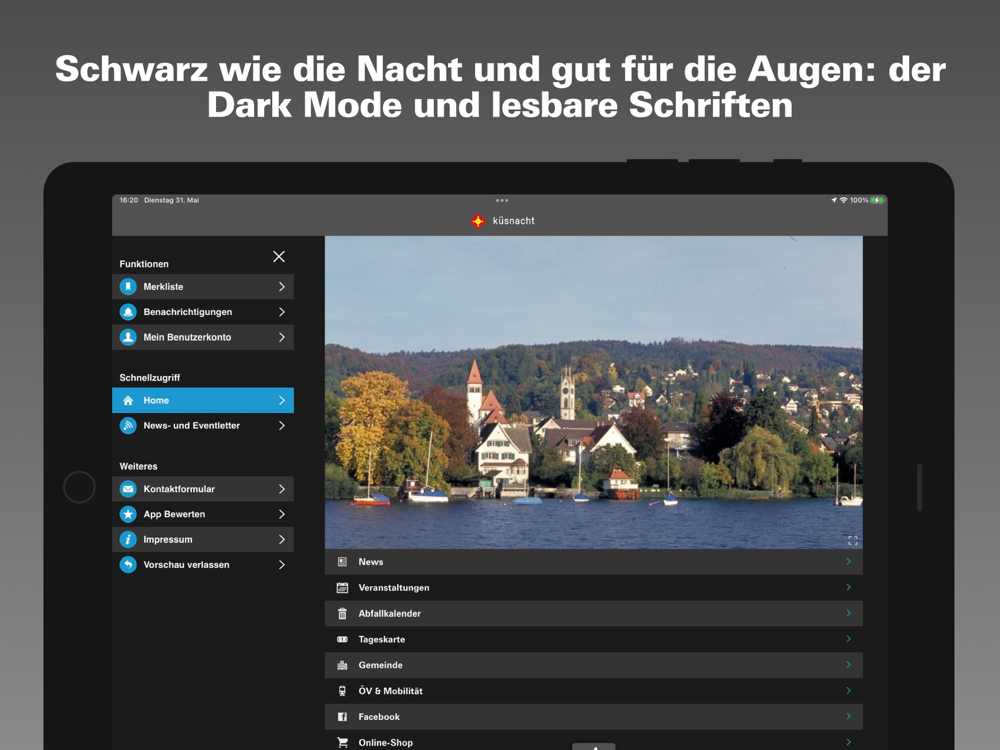The width and height of the screenshot is (1000, 750).
Task: Click chevron next to Kontaktformular
Action: (282, 489)
